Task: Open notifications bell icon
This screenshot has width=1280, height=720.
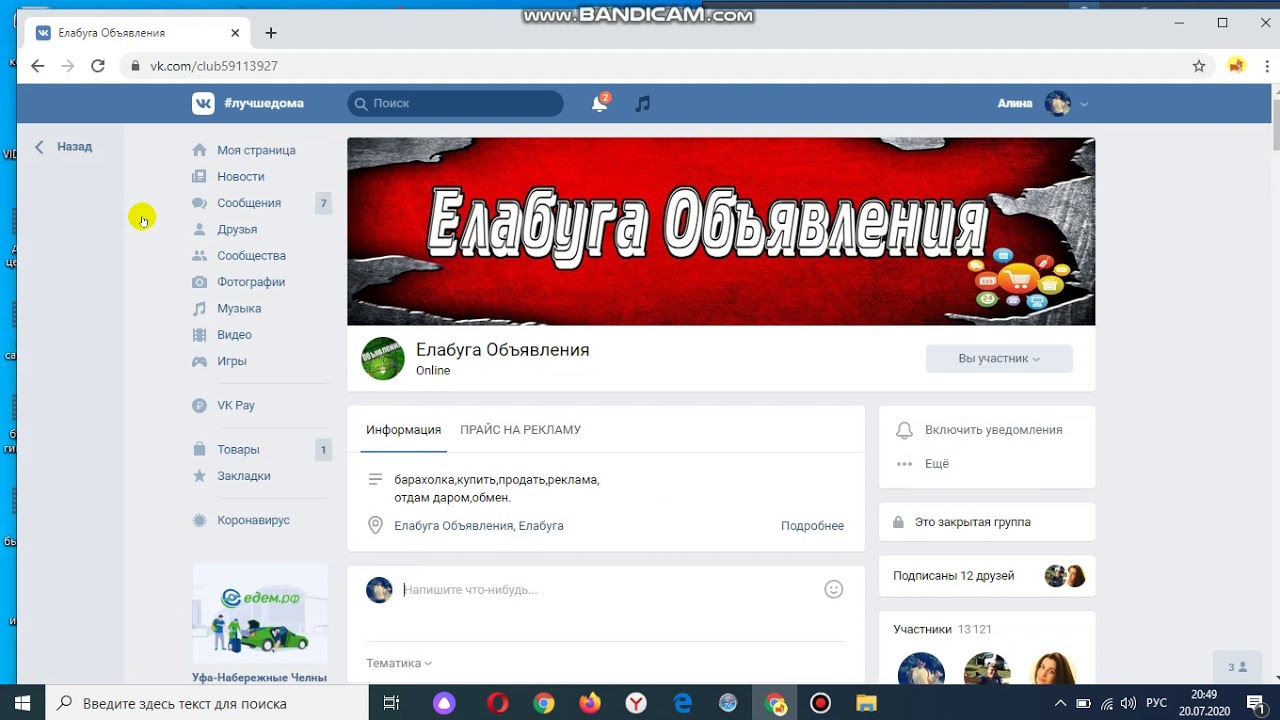Action: coord(599,103)
